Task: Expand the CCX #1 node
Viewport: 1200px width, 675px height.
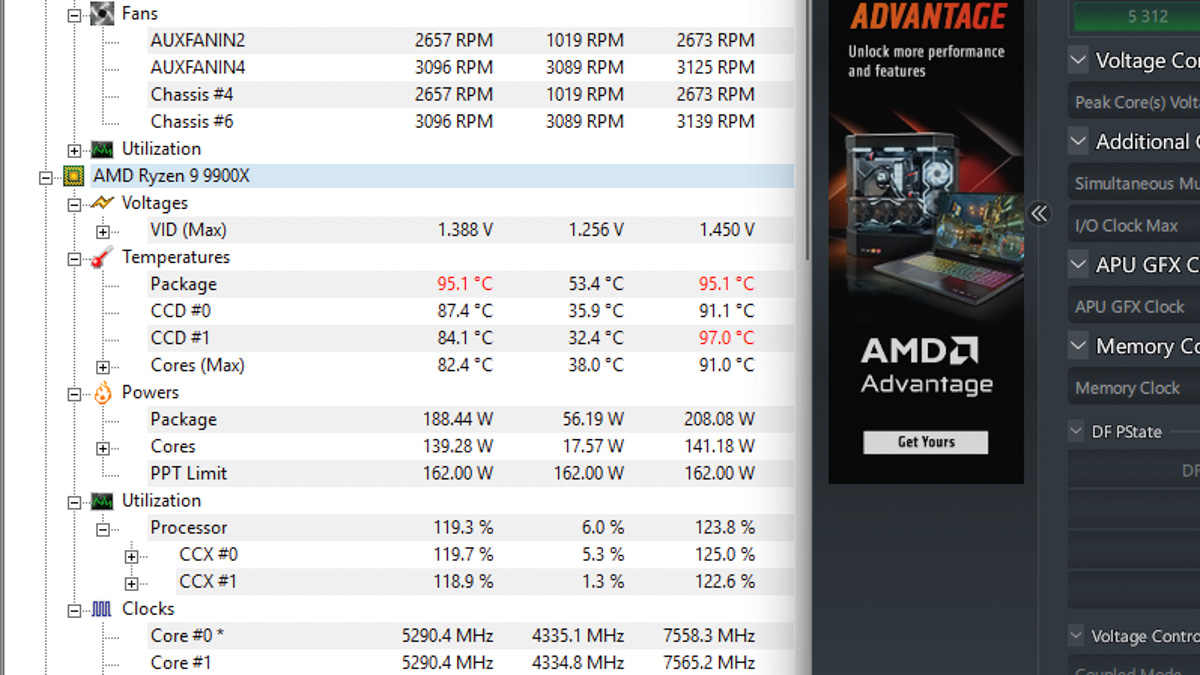Action: 131,582
